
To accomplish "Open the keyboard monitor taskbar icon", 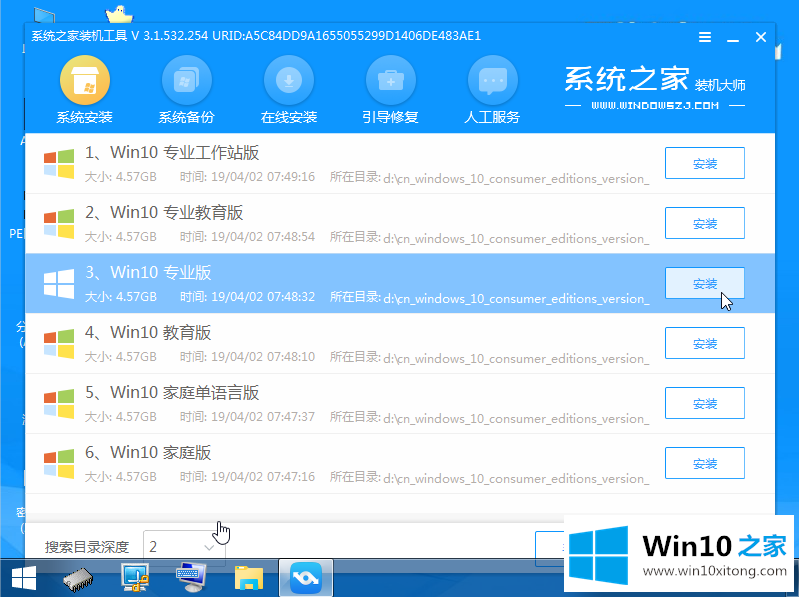I will (191, 578).
